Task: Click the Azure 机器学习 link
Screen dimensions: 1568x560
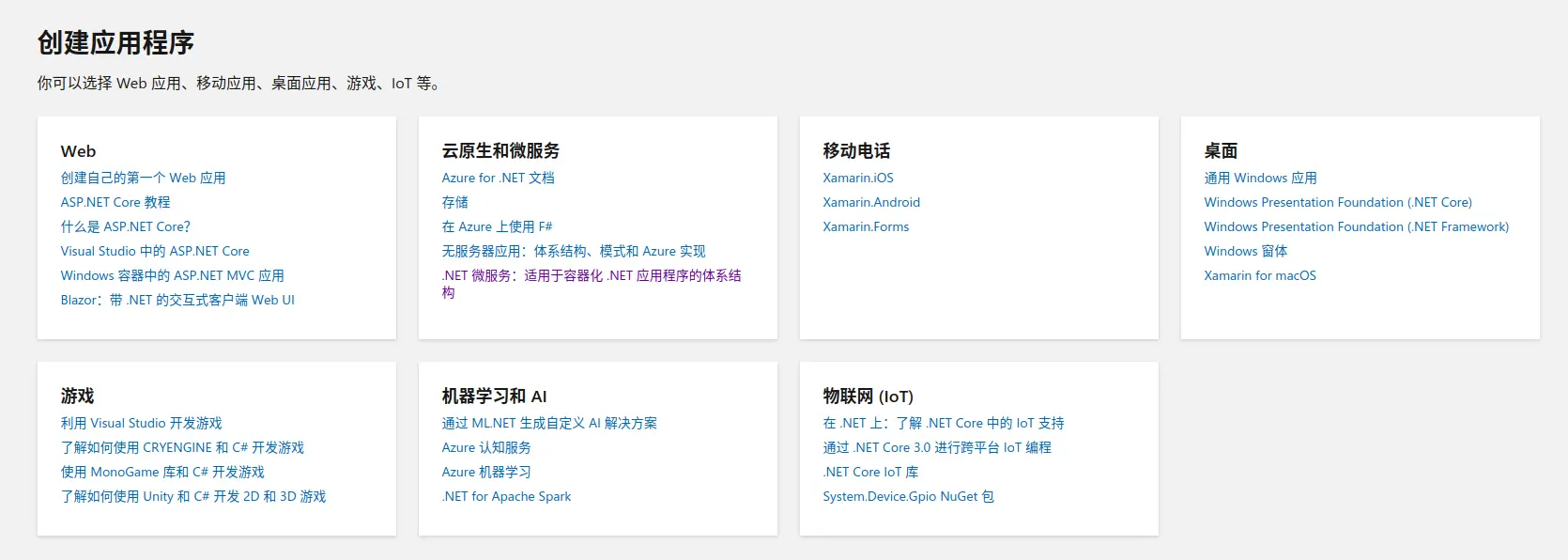Action: [x=486, y=472]
